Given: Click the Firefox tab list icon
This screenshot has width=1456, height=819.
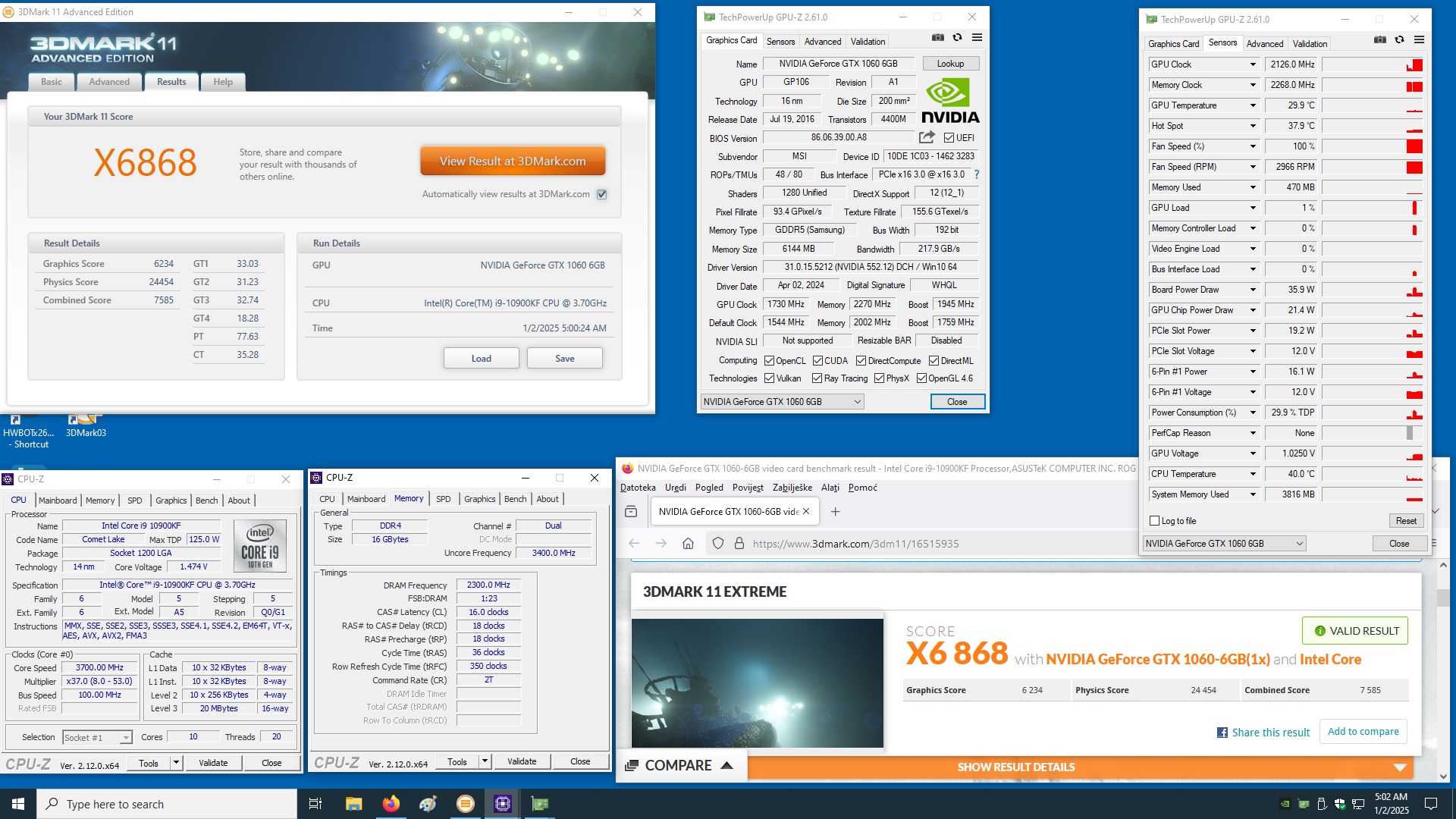Looking at the screenshot, I should (x=631, y=512).
